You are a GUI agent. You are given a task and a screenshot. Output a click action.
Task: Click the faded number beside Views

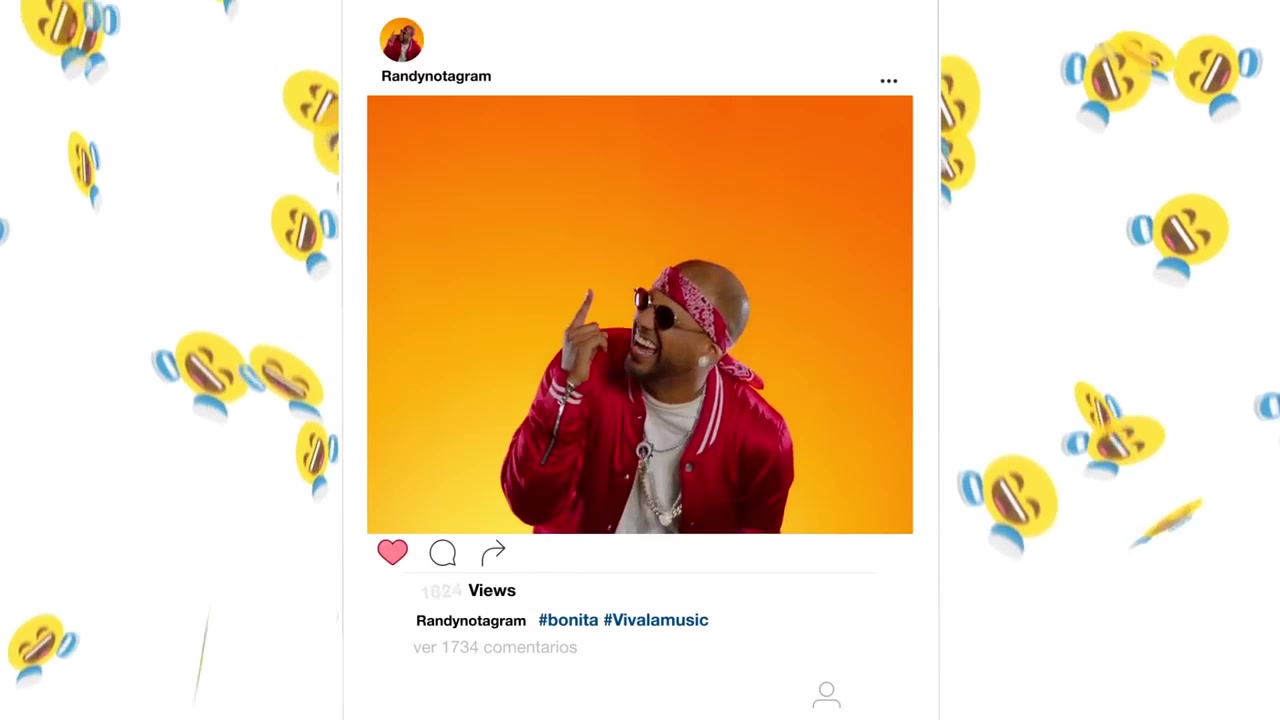click(441, 592)
